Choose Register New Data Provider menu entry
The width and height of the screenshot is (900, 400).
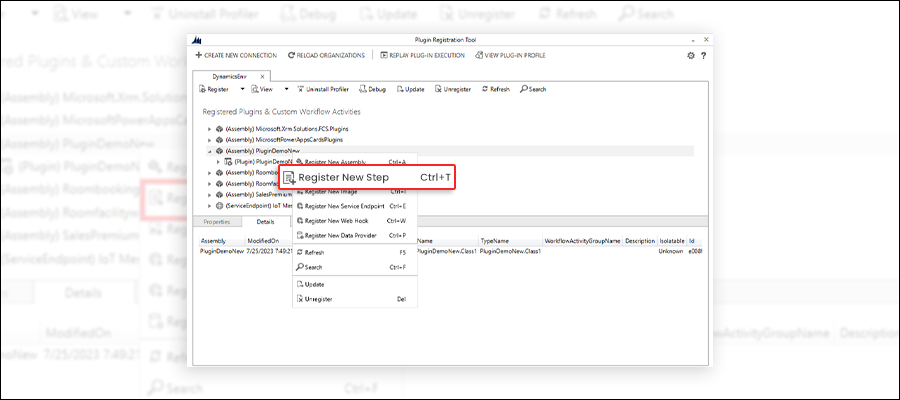(x=355, y=235)
